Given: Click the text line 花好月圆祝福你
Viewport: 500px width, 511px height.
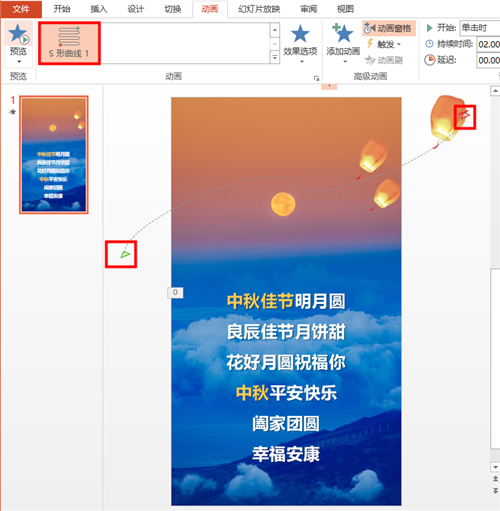Looking at the screenshot, I should point(286,363).
